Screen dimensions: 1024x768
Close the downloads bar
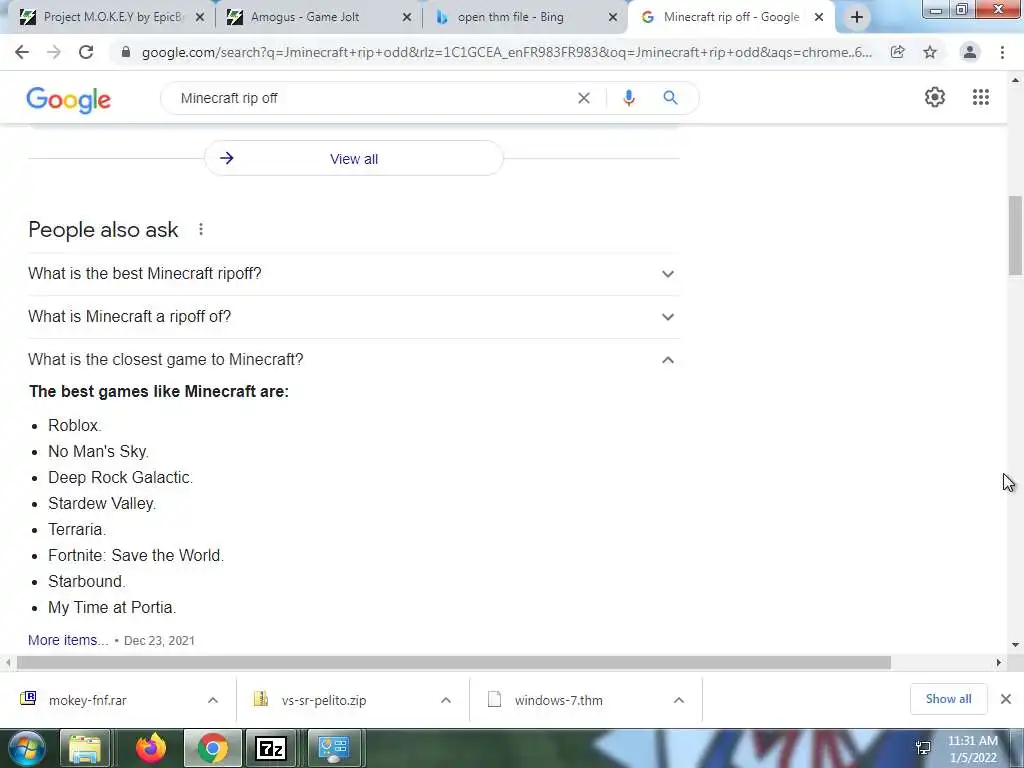[x=1006, y=699]
